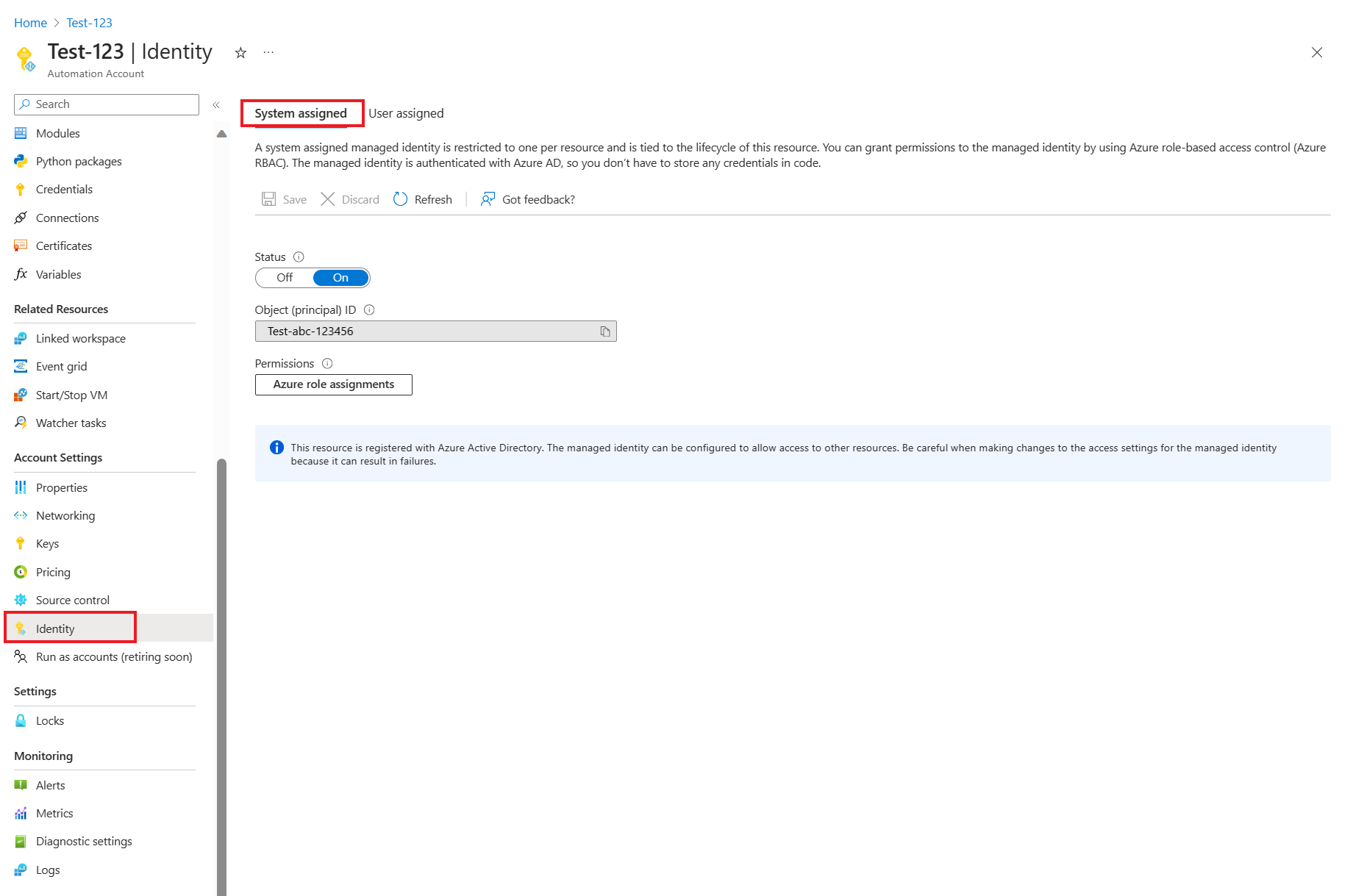Collapse the left navigation pane
Image resolution: width=1353 pixels, height=896 pixels.
216,105
